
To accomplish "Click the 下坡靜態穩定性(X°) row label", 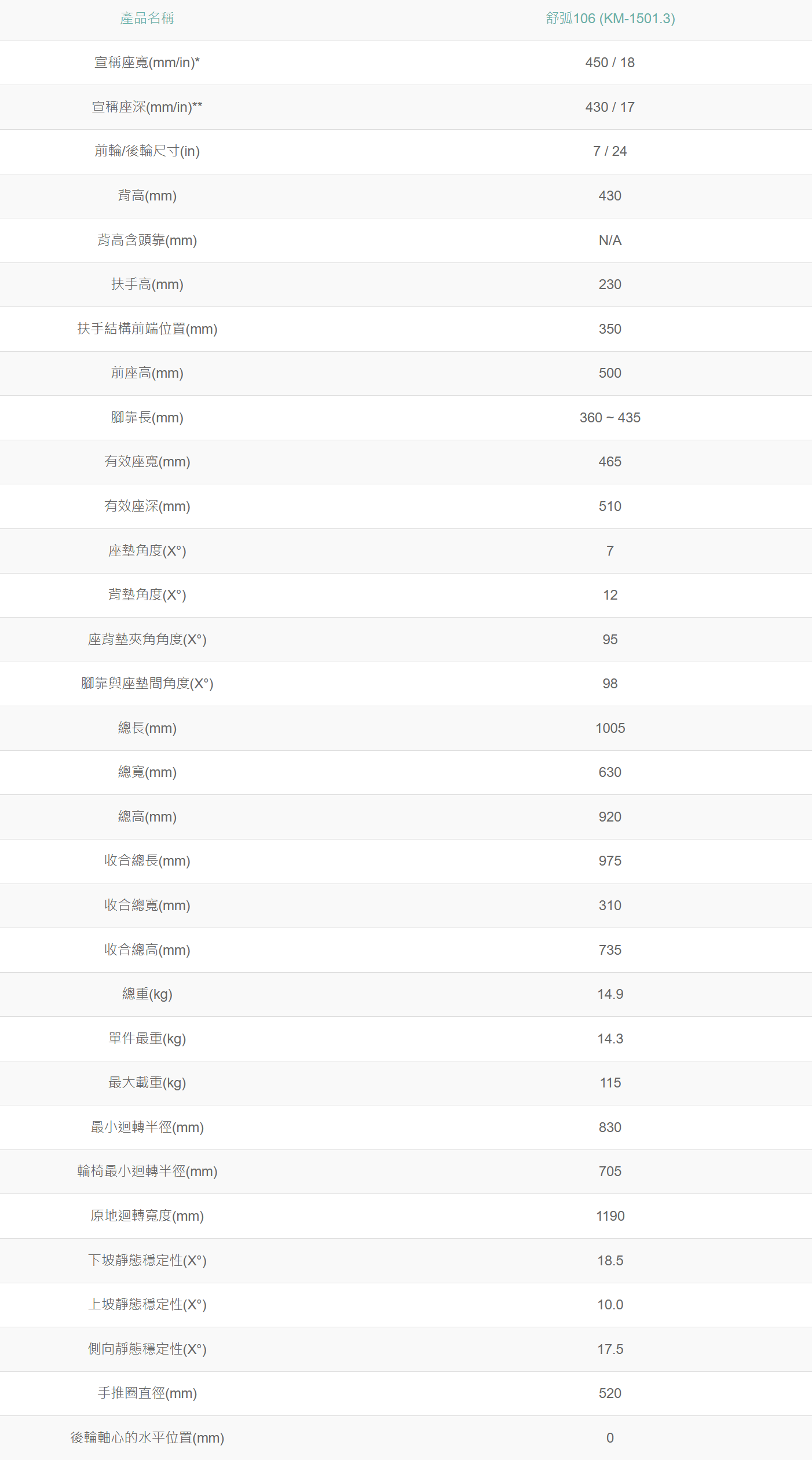I will click(147, 1261).
